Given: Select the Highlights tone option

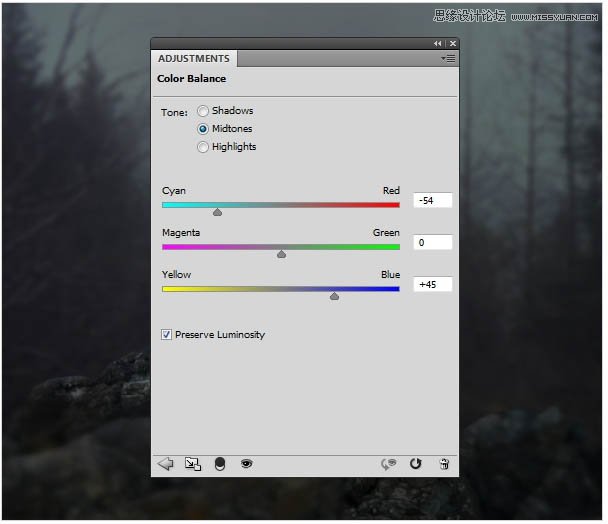Looking at the screenshot, I should click(203, 147).
